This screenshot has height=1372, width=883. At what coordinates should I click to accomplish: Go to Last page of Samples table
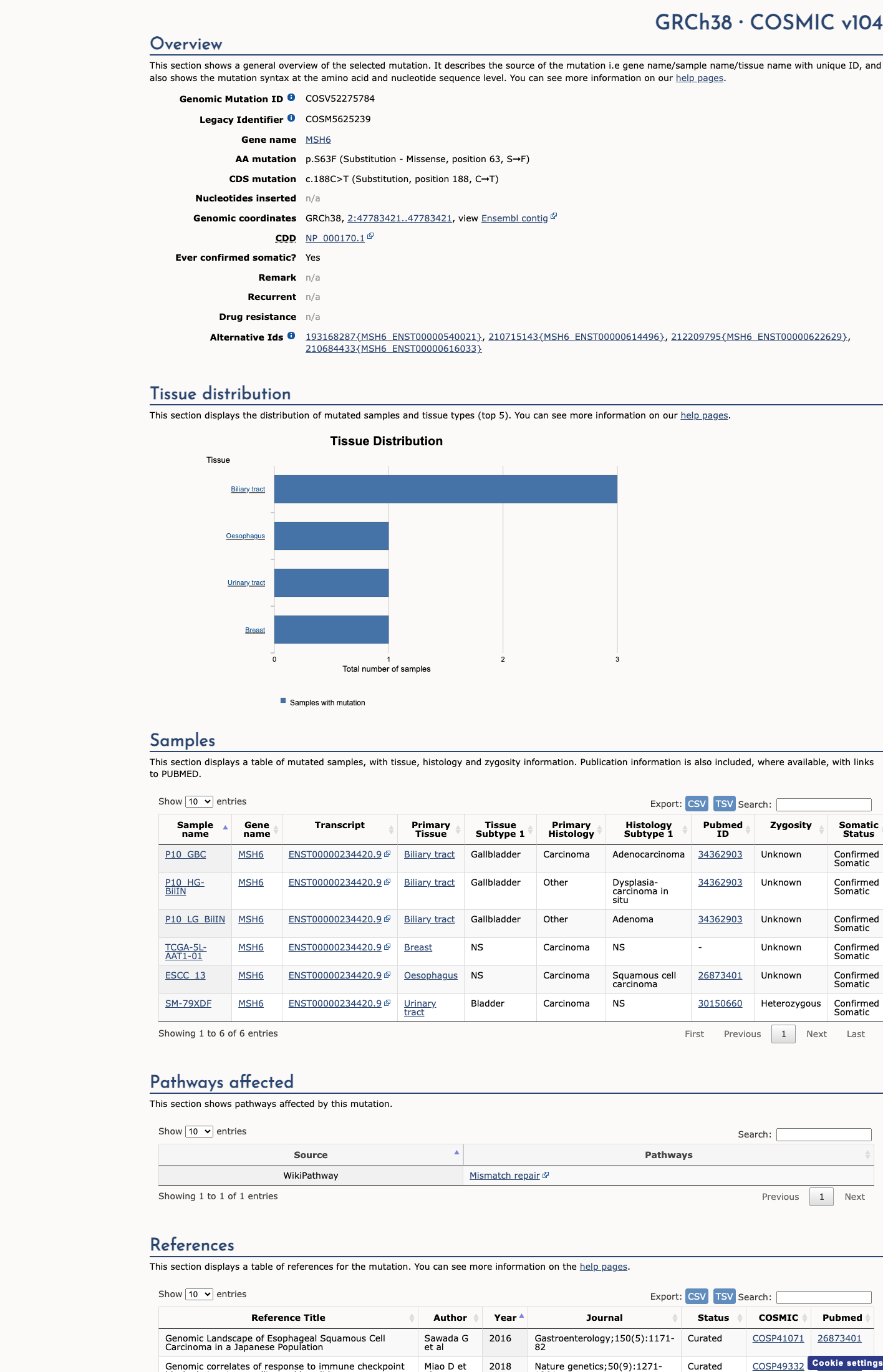[x=856, y=1034]
